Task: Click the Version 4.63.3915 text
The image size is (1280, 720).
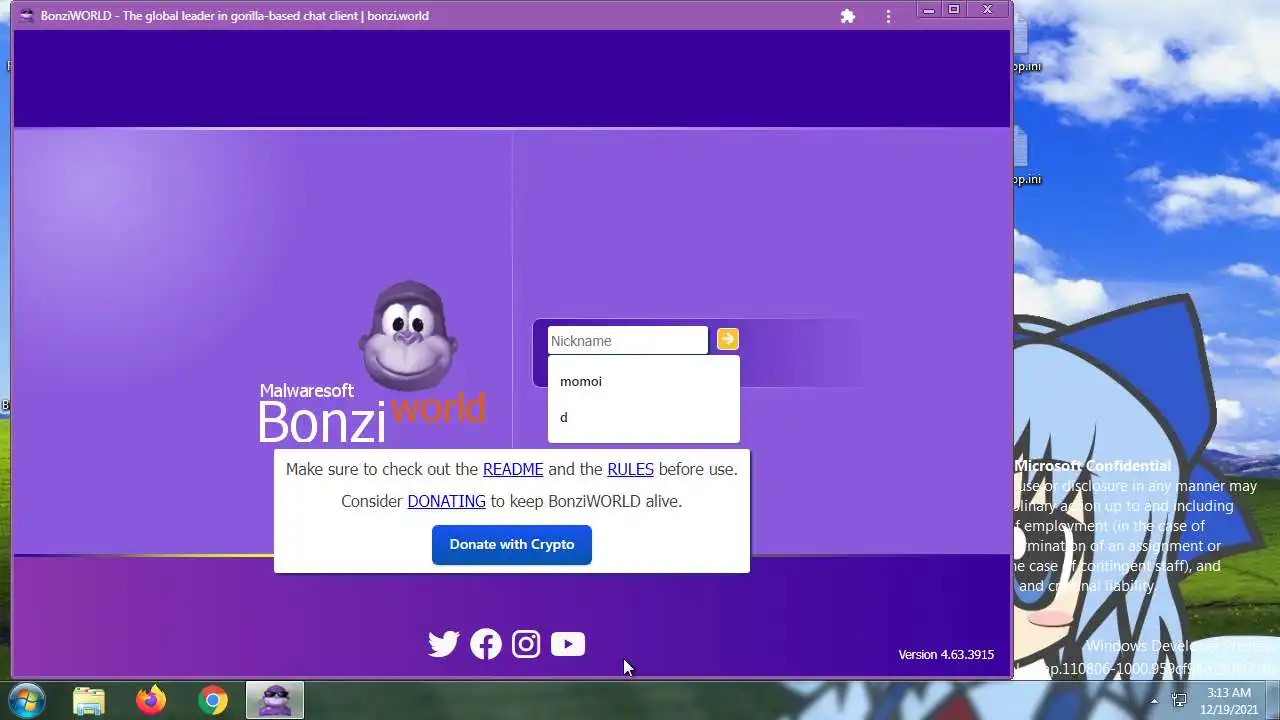Action: point(946,655)
